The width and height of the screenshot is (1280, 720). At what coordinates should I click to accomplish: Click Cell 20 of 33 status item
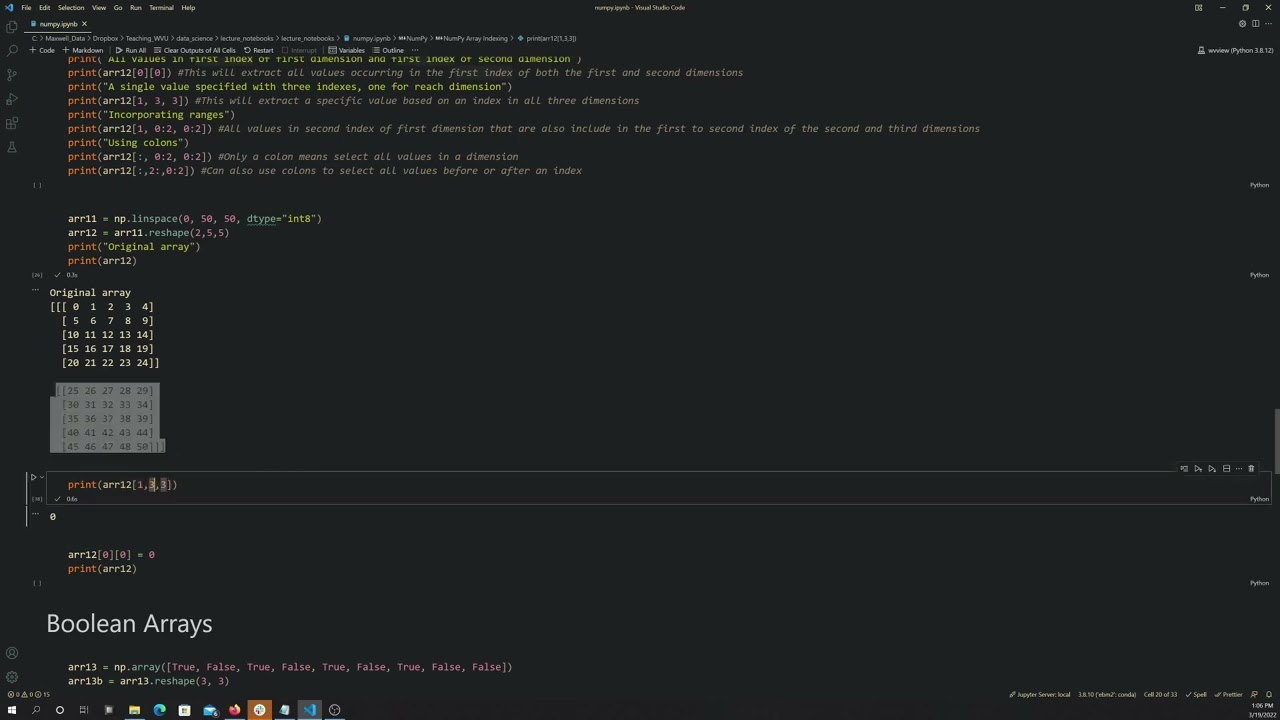click(x=1160, y=694)
